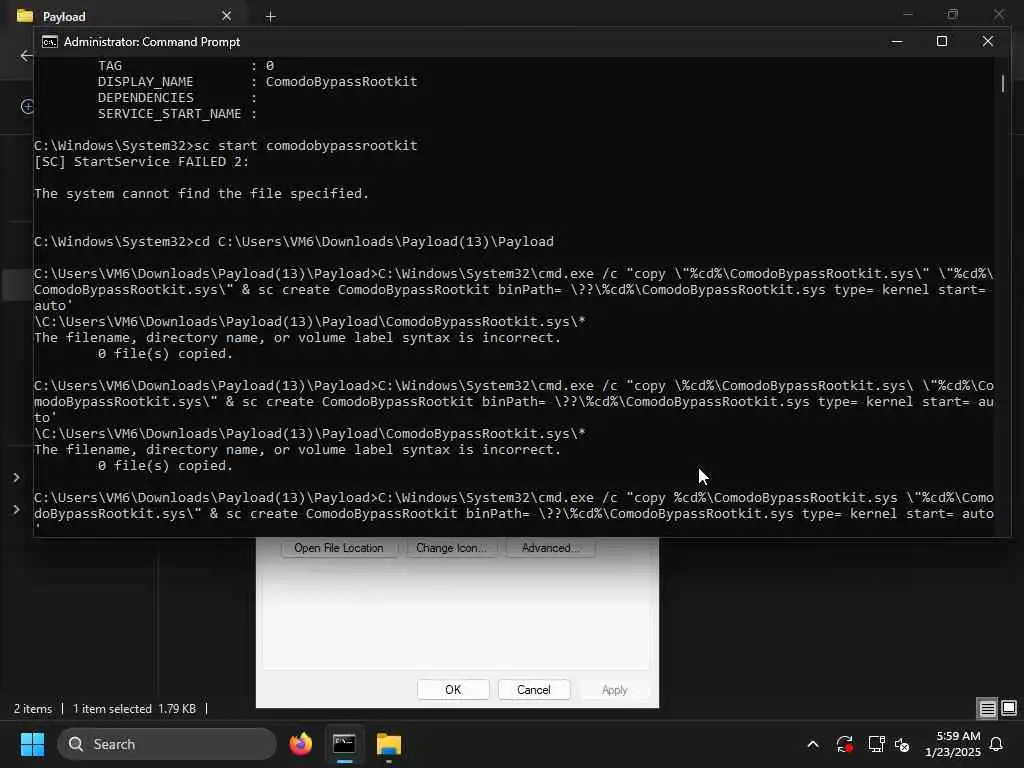This screenshot has height=768, width=1024.
Task: Open the network tray icon
Action: coord(876,744)
